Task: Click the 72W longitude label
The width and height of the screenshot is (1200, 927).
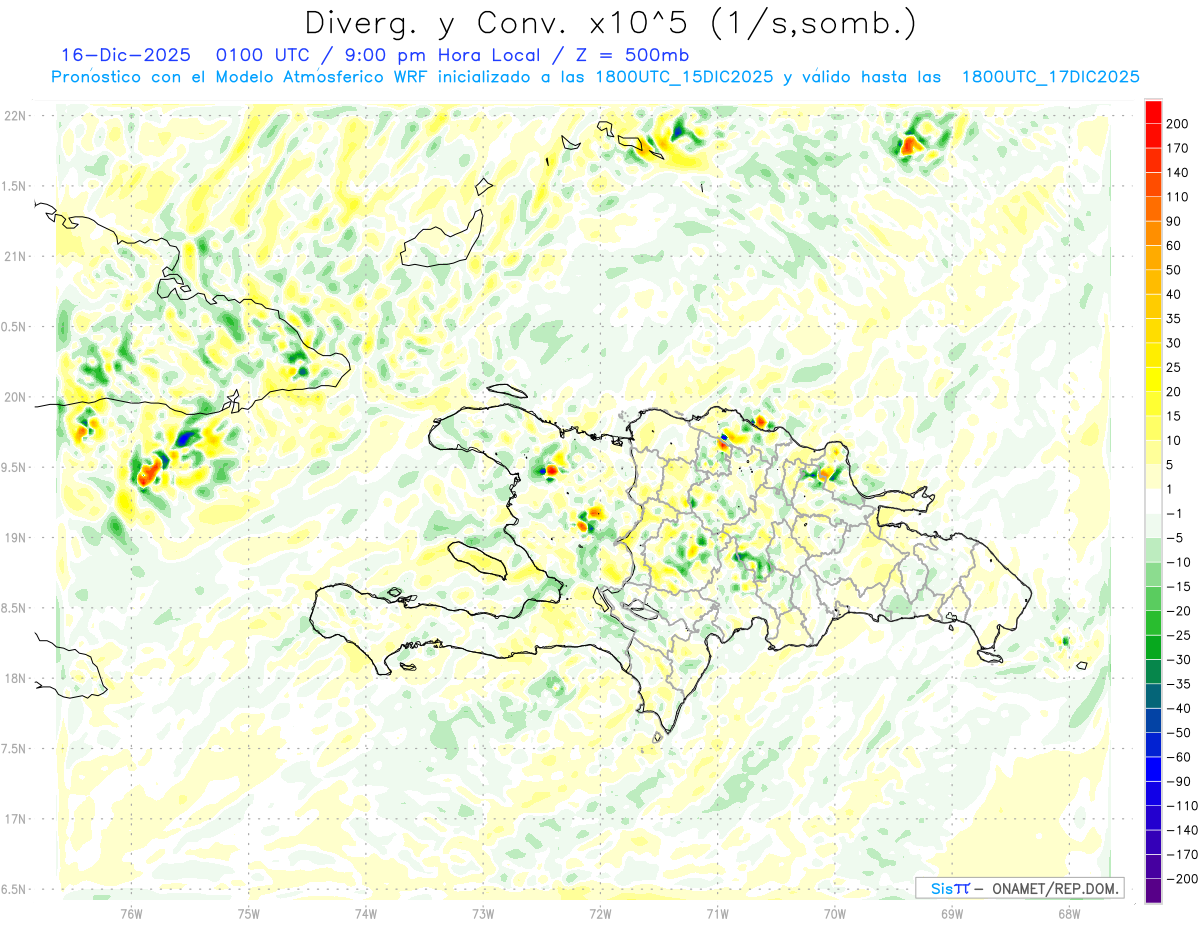Action: coord(600,913)
